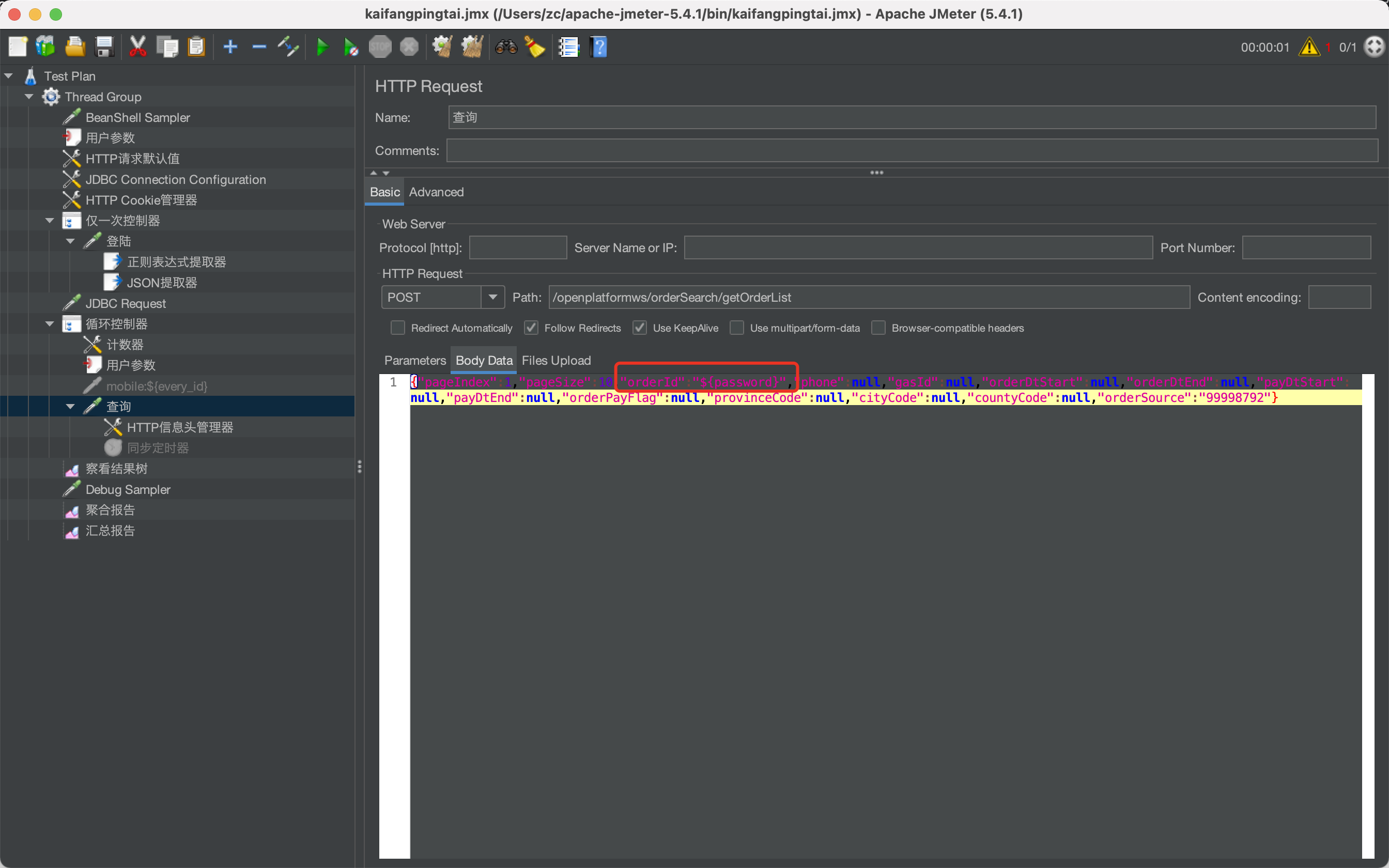Click the blue minus Collapse All icon
Image resolution: width=1389 pixels, height=868 pixels.
coord(259,47)
